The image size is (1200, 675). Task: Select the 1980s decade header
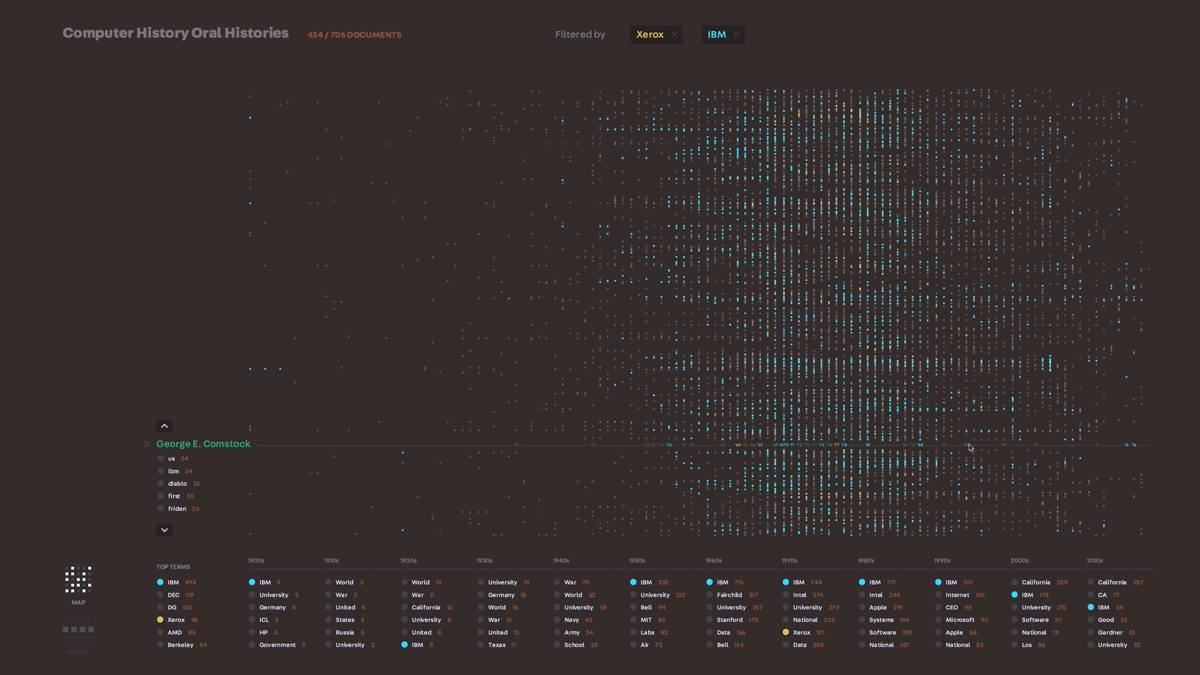click(x=866, y=561)
